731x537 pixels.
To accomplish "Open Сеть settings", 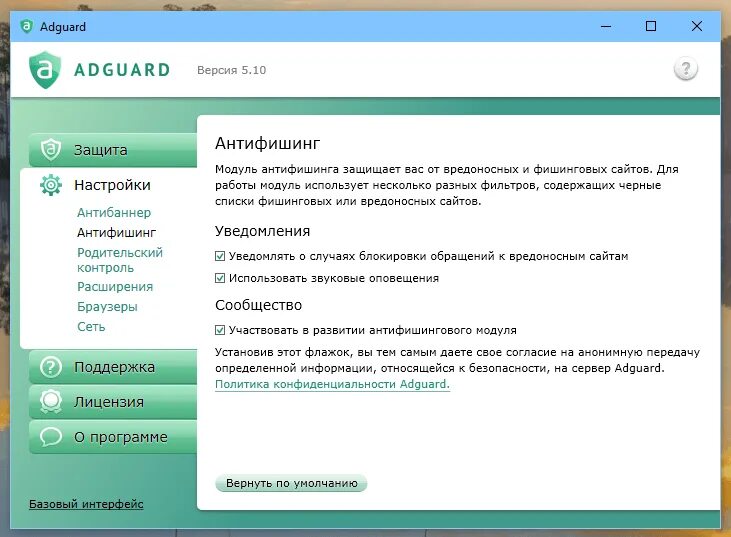I will coord(91,327).
